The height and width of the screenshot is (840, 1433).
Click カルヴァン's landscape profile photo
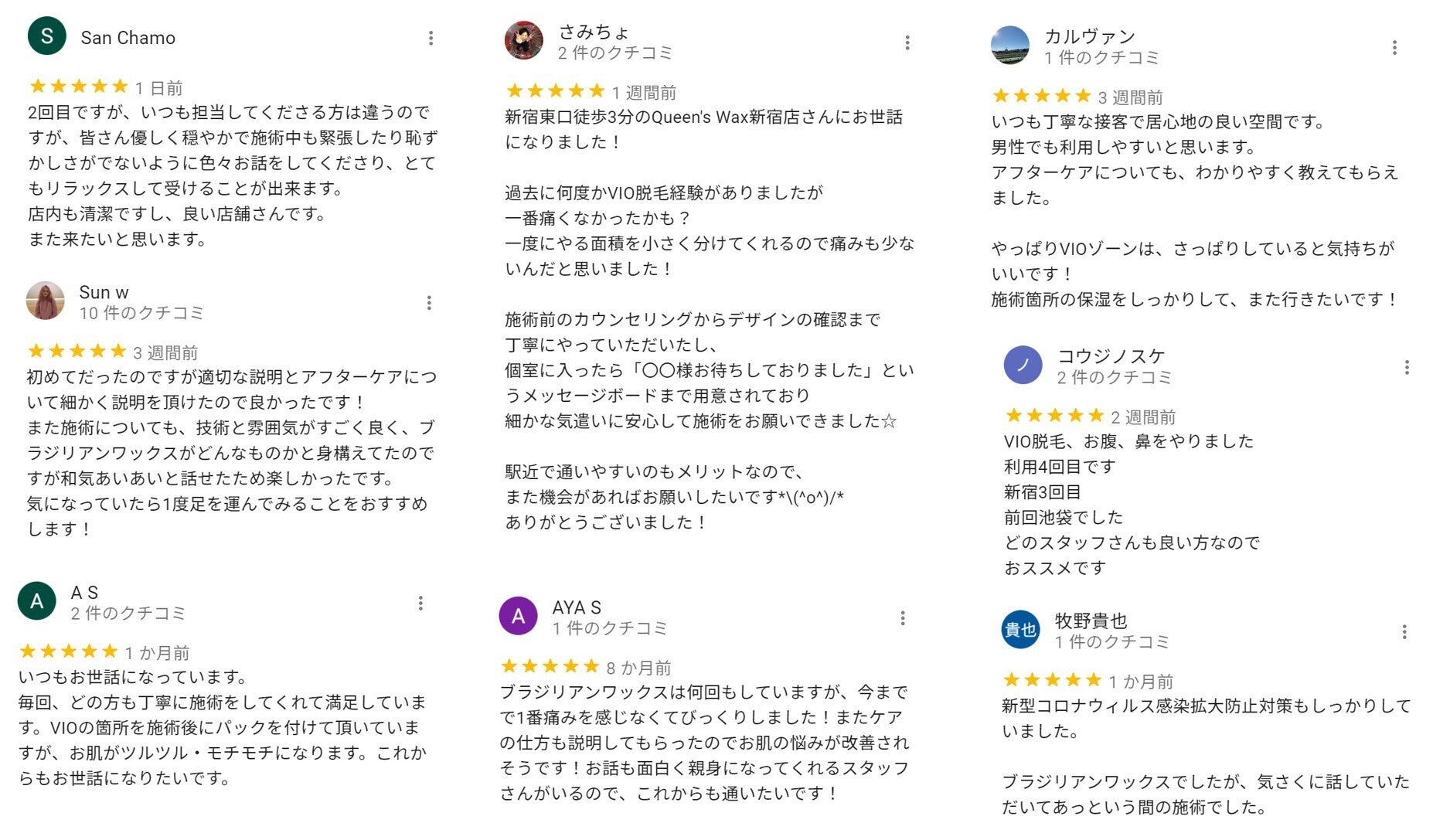coord(1010,46)
